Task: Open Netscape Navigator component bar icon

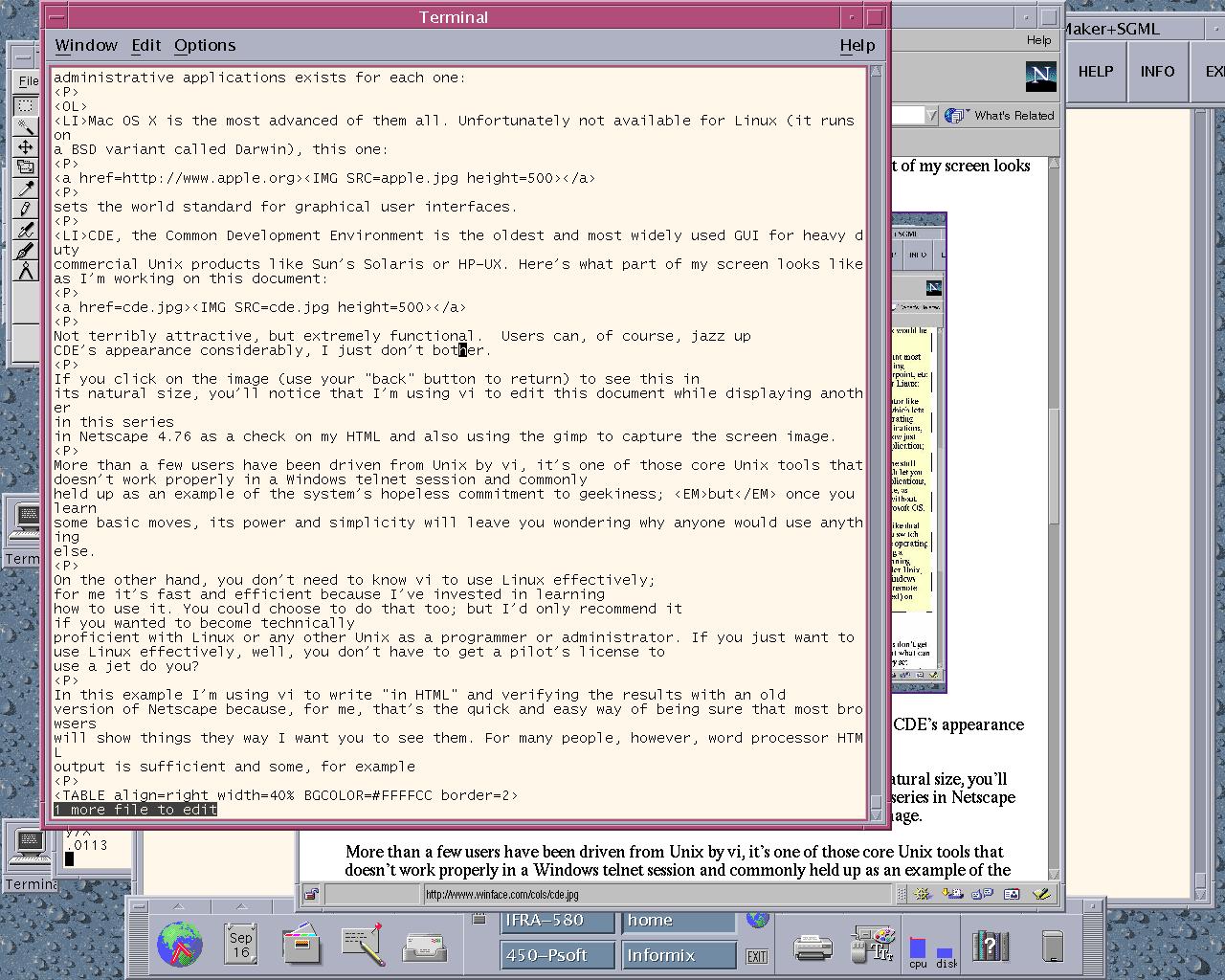Action: point(923,894)
